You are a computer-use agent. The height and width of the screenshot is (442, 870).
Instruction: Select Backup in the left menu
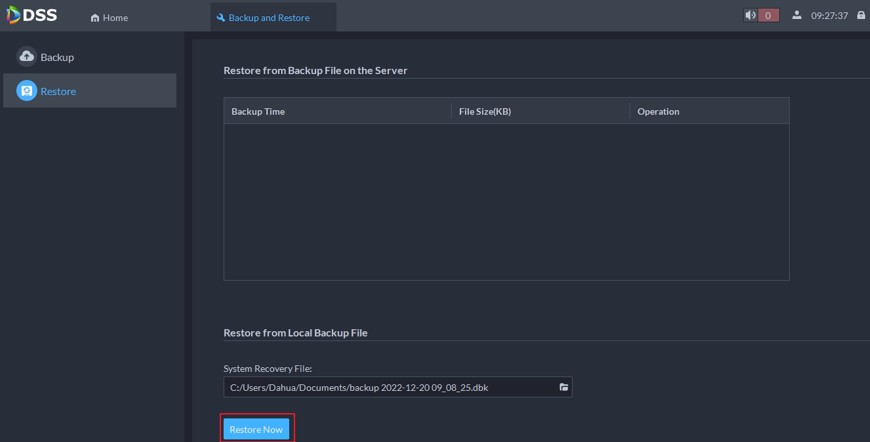[57, 57]
